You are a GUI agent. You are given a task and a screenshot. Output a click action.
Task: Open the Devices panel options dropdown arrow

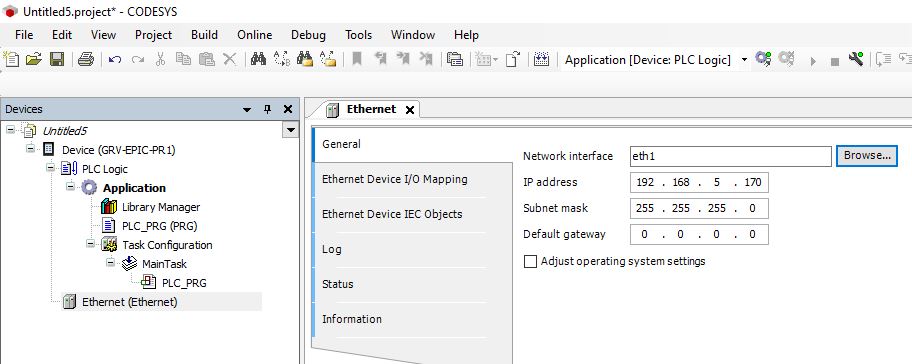click(x=247, y=109)
